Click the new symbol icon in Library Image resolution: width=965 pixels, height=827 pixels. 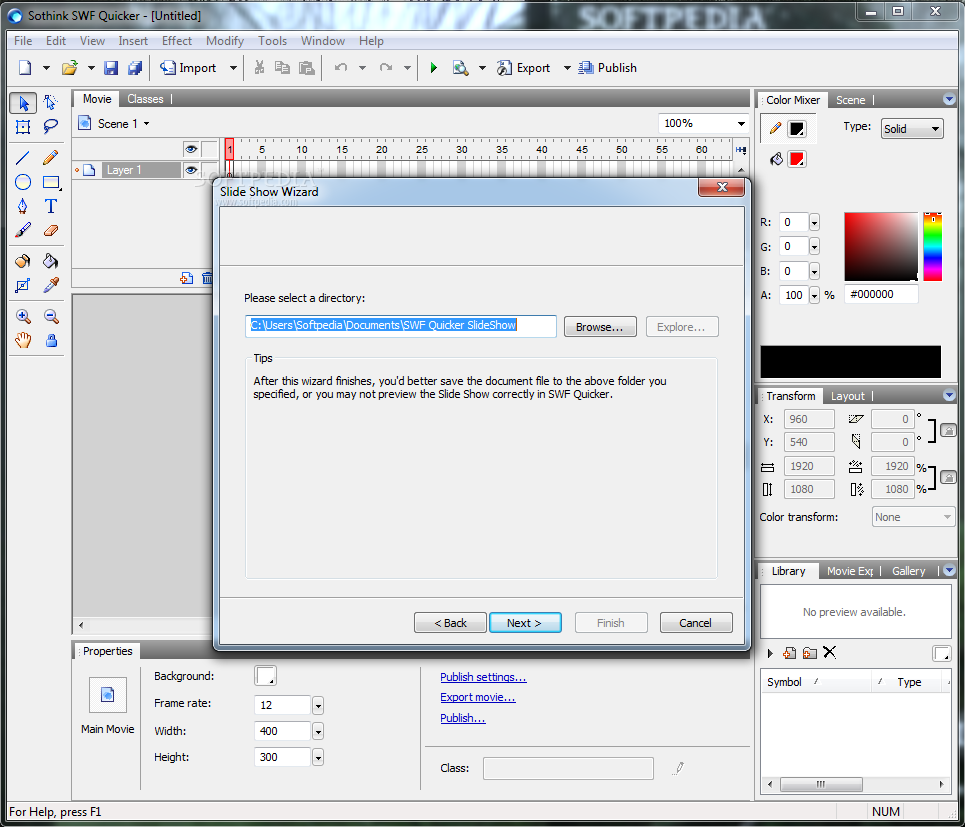pyautogui.click(x=790, y=653)
